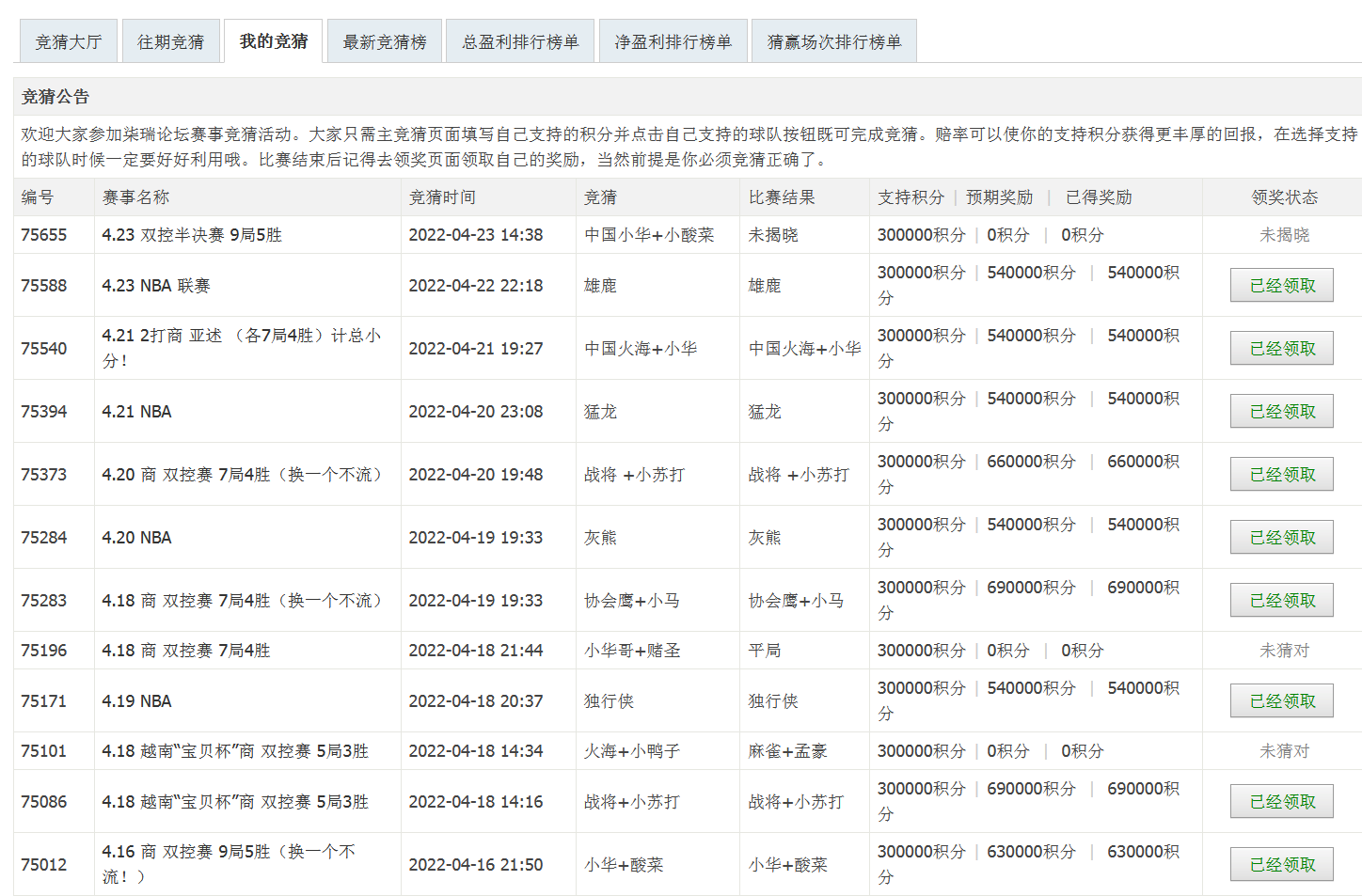The width and height of the screenshot is (1362, 896).
Task: Click 已经领取 button for bet 75283
Action: (1281, 601)
